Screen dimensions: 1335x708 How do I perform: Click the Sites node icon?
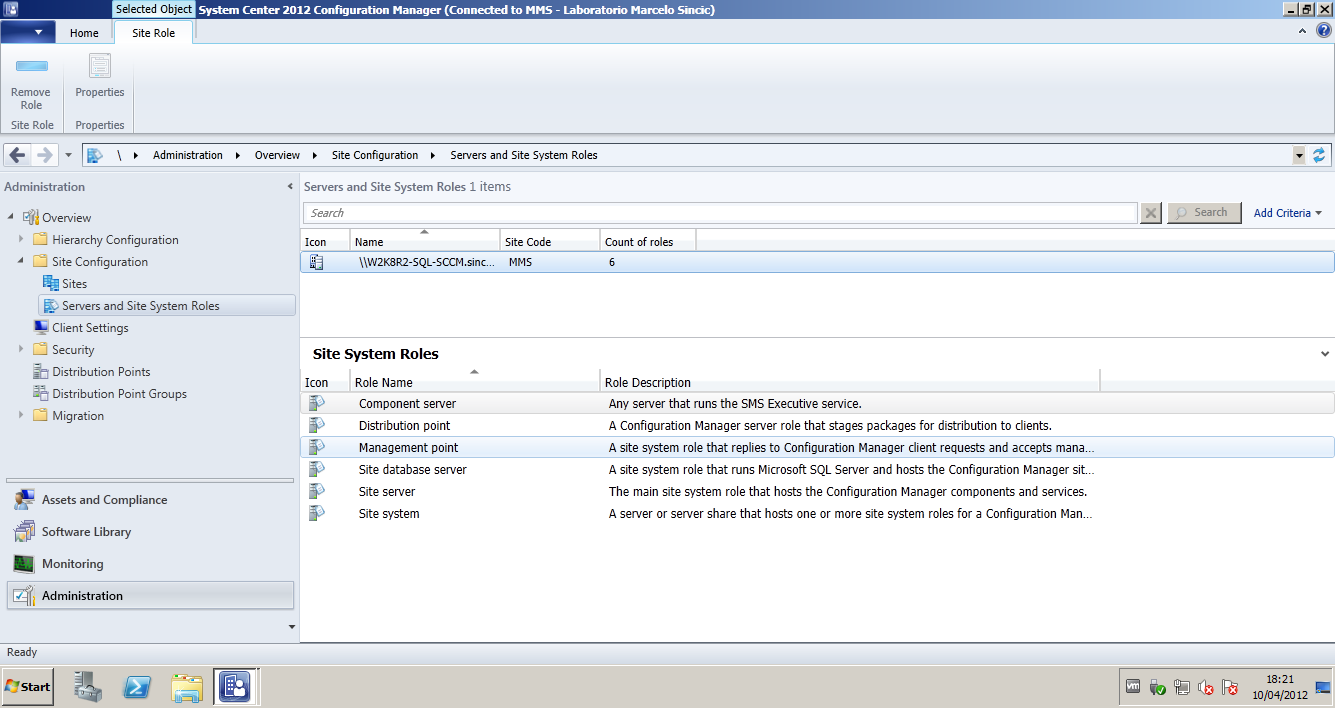[x=51, y=284]
